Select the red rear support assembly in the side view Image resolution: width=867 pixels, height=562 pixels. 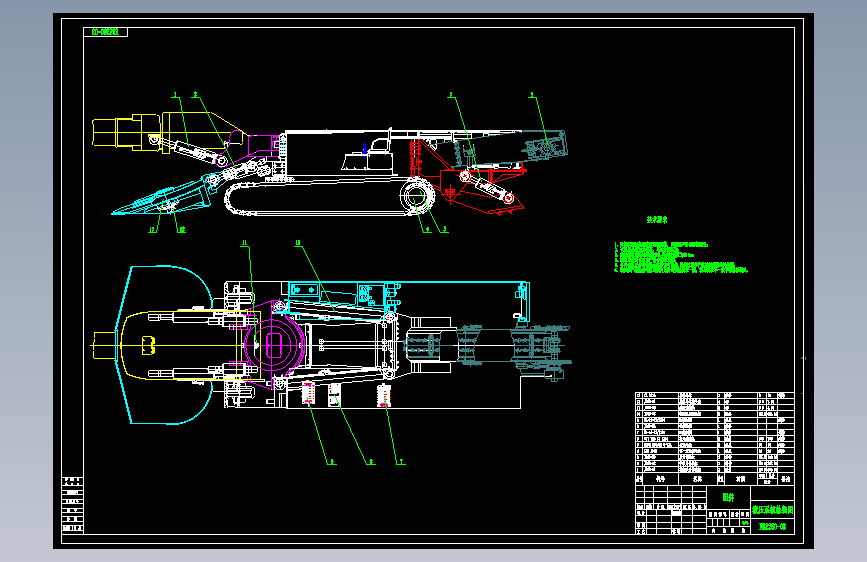click(467, 176)
